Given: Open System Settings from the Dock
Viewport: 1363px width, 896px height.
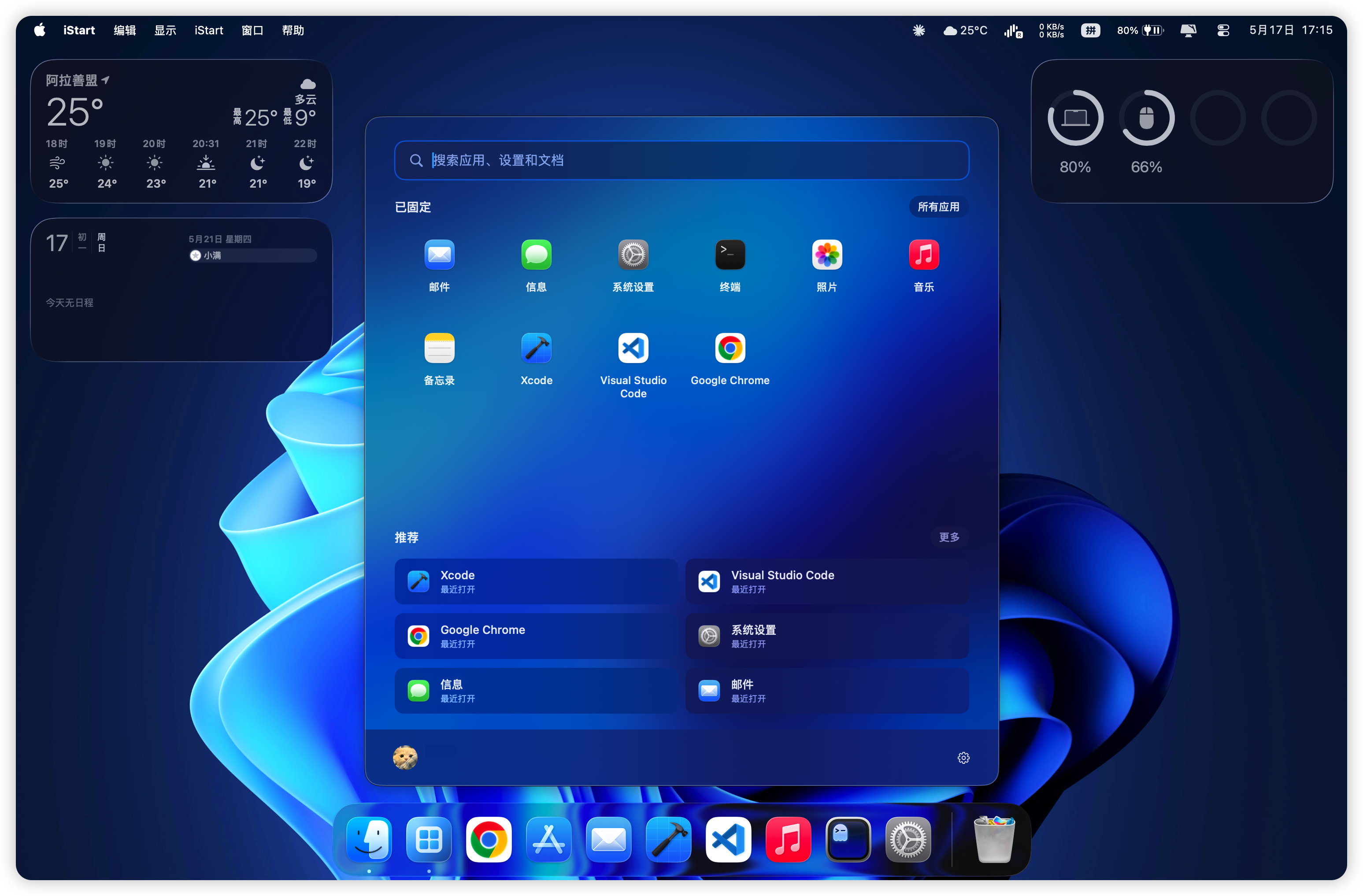Looking at the screenshot, I should (x=907, y=840).
